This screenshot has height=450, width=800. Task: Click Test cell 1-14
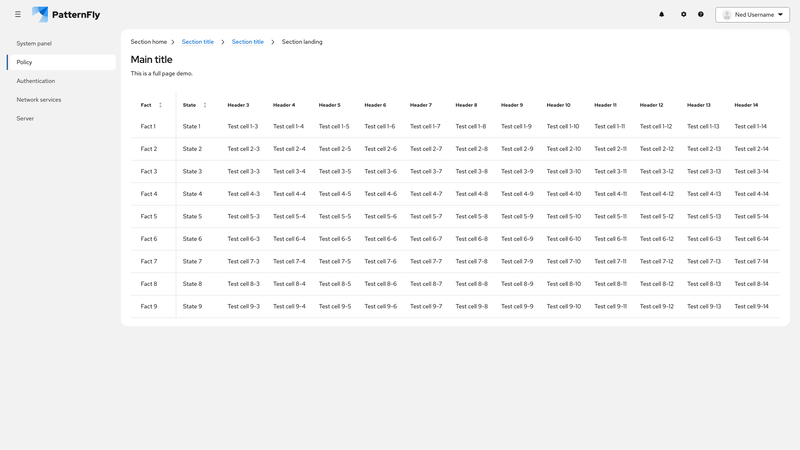[751, 127]
